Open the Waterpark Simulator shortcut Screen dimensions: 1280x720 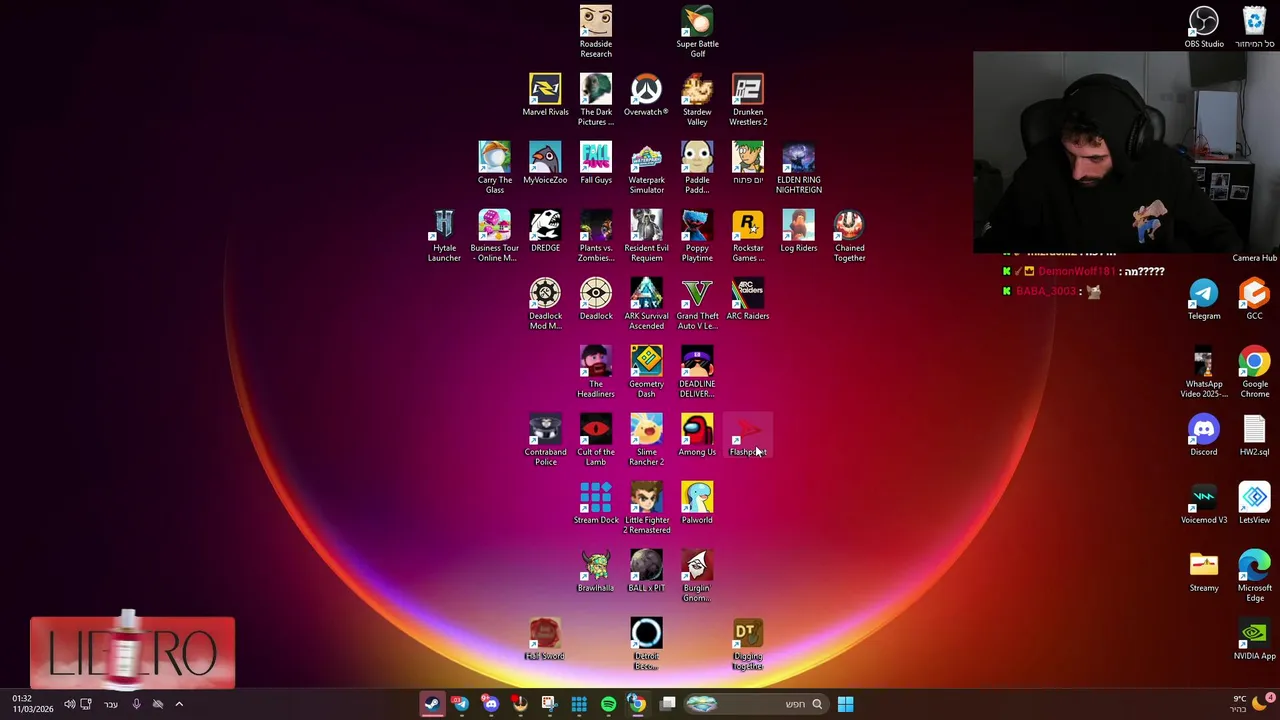coord(646,167)
